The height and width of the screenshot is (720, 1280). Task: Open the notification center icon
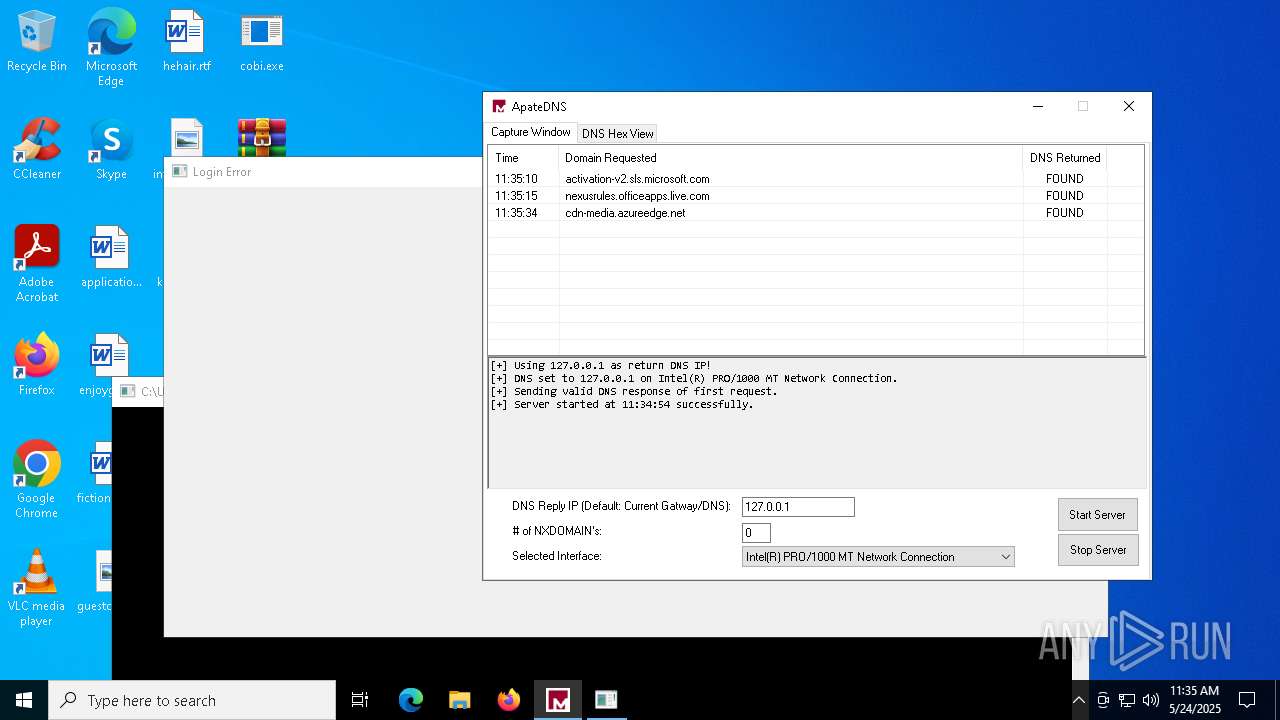pos(1247,700)
